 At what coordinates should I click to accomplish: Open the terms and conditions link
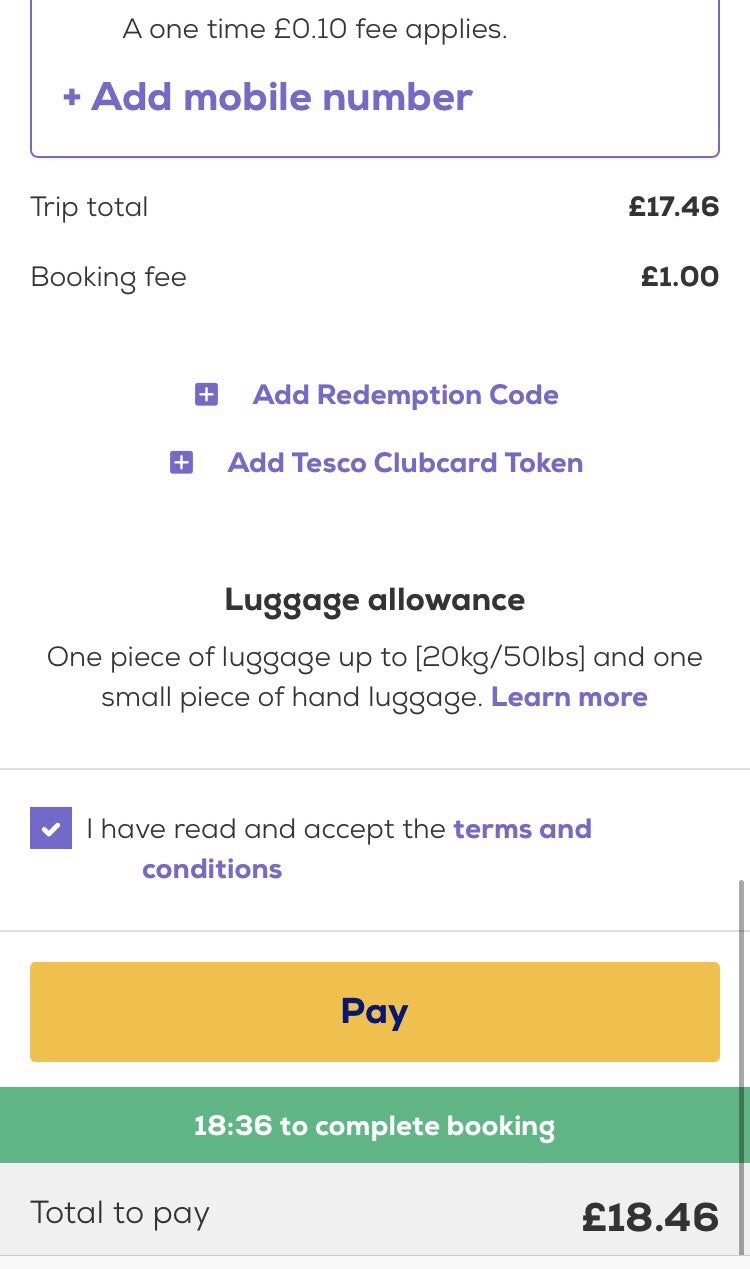[367, 848]
